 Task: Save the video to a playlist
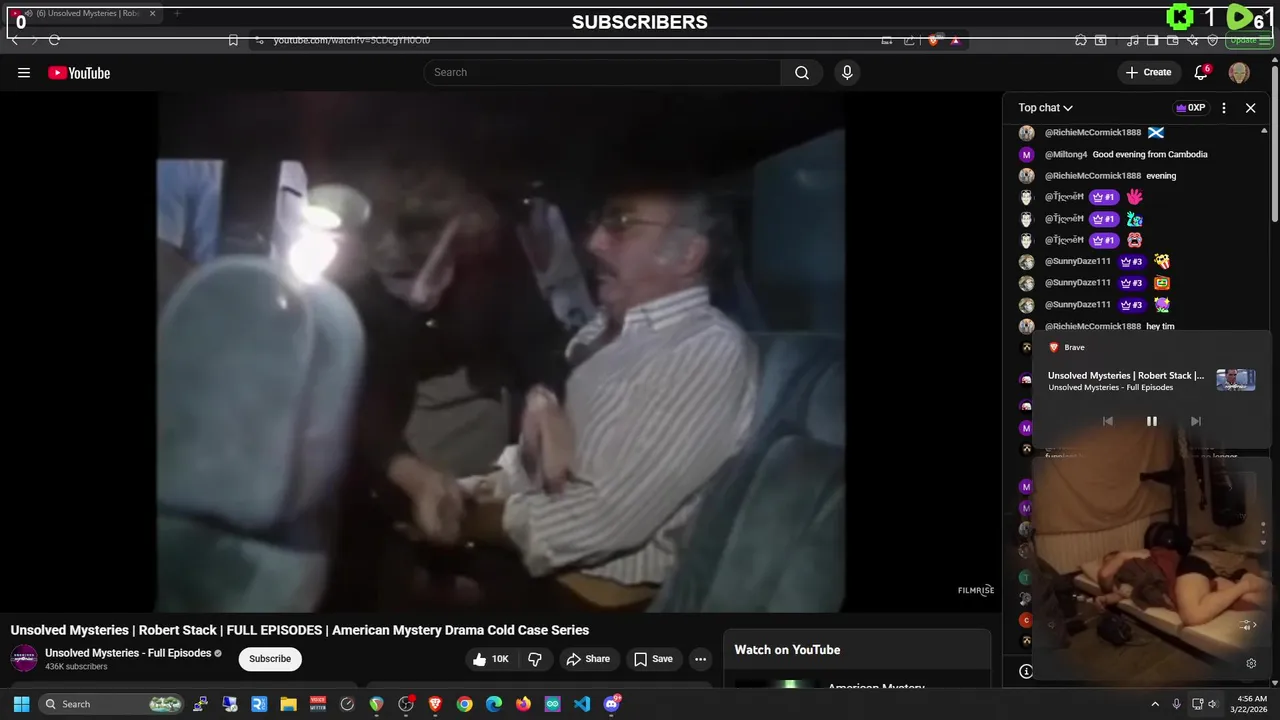[x=652, y=659]
